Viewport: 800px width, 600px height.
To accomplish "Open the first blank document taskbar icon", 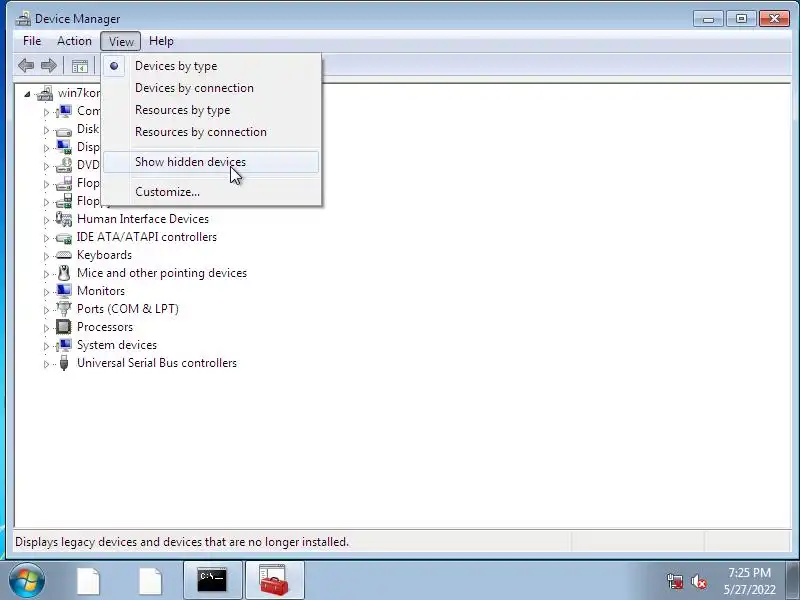I will point(88,581).
